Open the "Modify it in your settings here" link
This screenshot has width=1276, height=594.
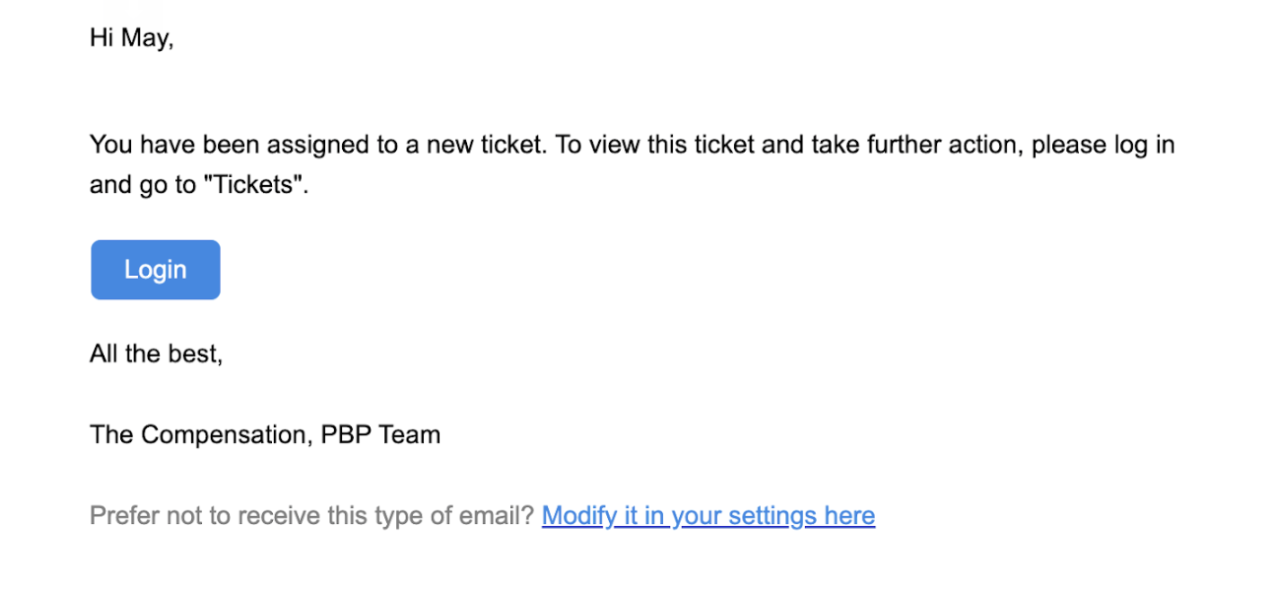[708, 516]
